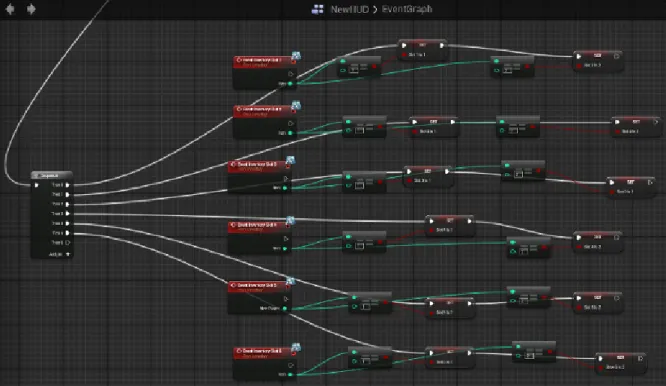Open the NewHUD breadcrumb link
Viewport: 666px width, 386px height.
349,9
